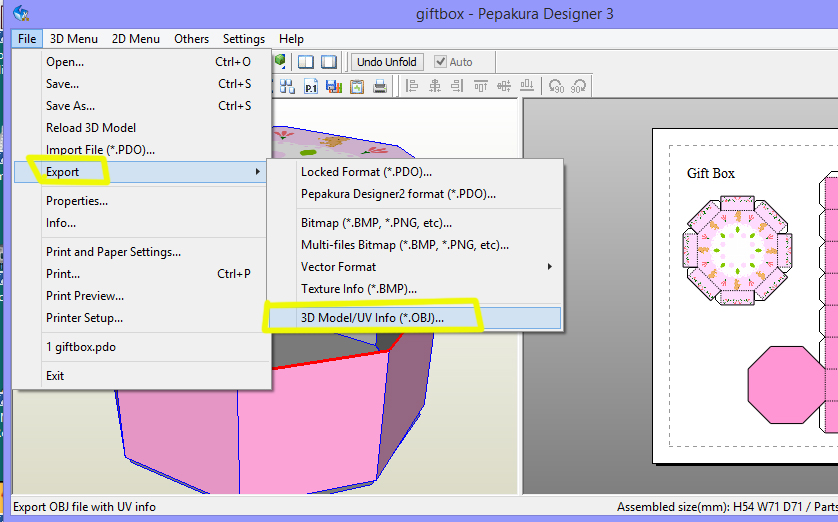Click the printer icon in toolbar
This screenshot has height=522, width=838.
pos(380,86)
